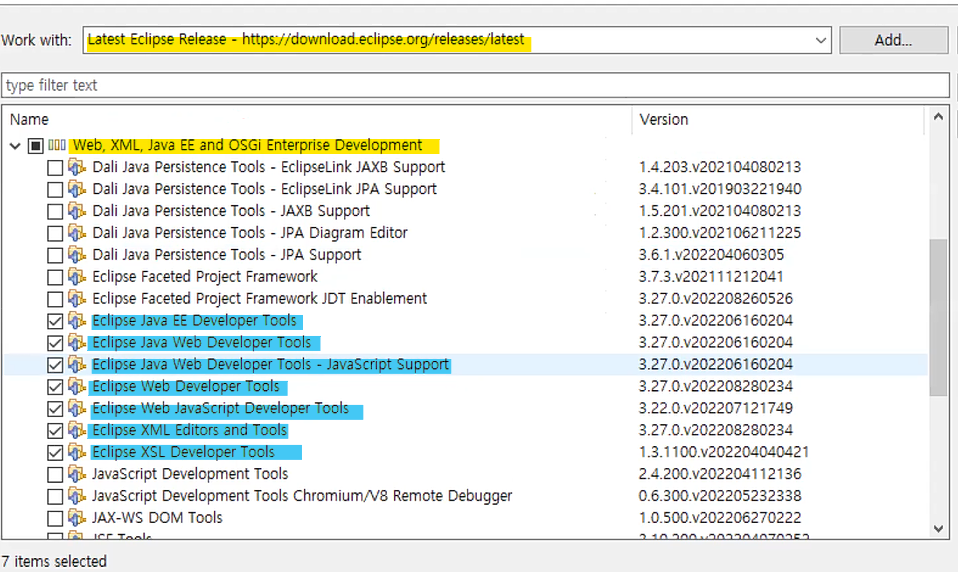Uncheck Eclipse Java EE Developer Tools
Viewport: 958px width, 572px height.
pos(55,321)
